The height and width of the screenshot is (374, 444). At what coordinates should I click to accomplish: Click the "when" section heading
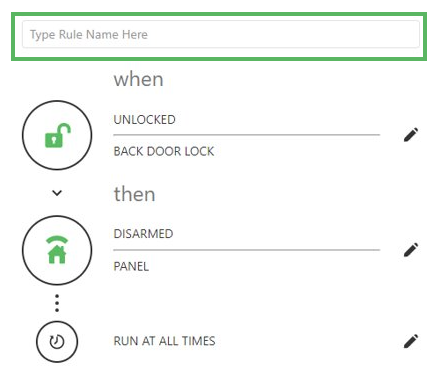coord(138,80)
